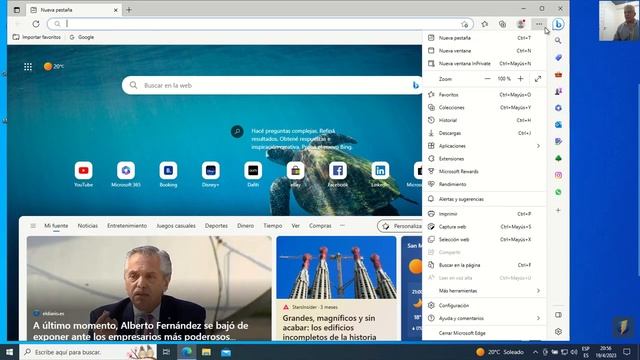Increase zoom with the plus button

click(x=520, y=79)
